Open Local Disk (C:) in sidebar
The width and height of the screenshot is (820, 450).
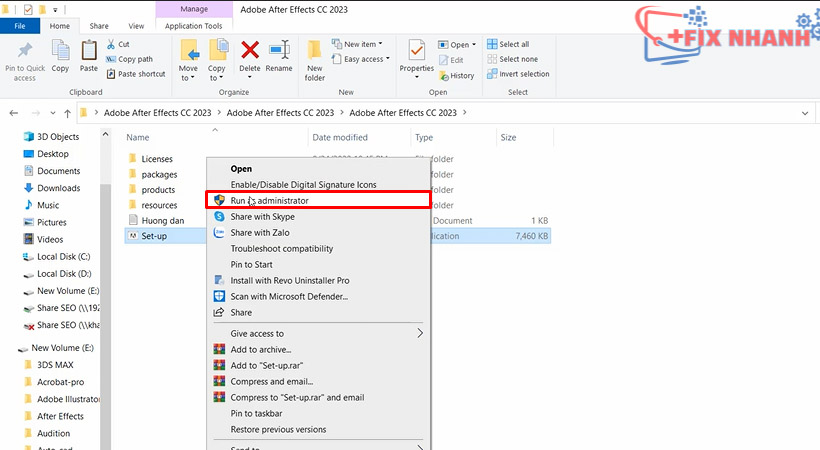coord(57,256)
